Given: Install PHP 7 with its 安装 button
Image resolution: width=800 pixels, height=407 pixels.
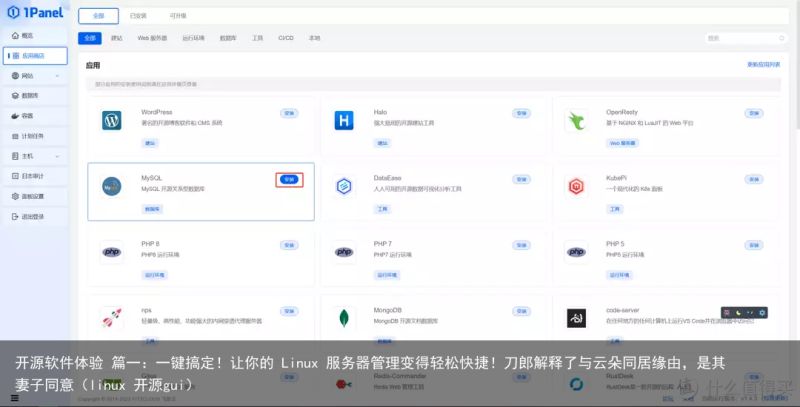Looking at the screenshot, I should coord(521,245).
